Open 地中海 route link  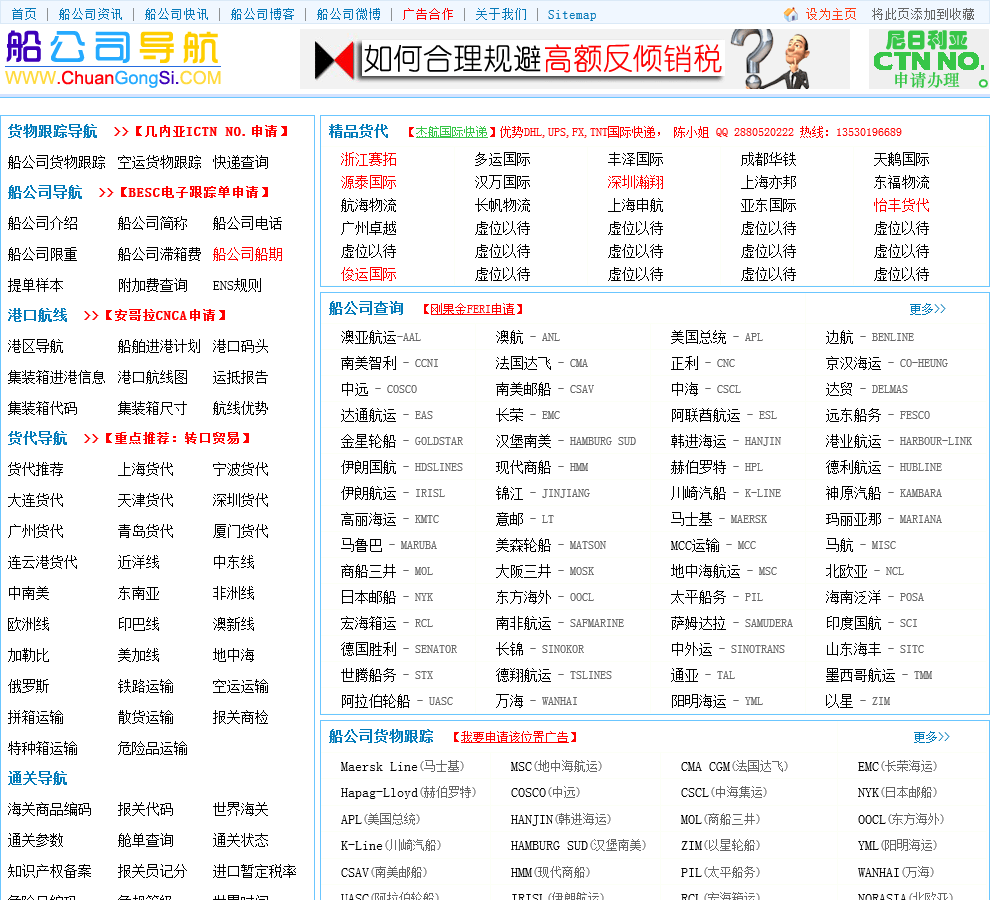click(x=233, y=655)
